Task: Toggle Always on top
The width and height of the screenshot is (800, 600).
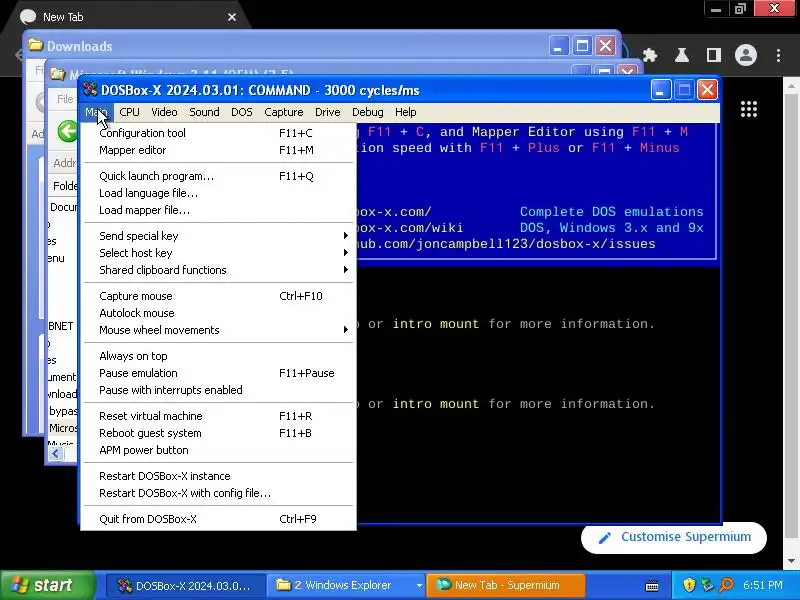Action: click(x=218, y=356)
